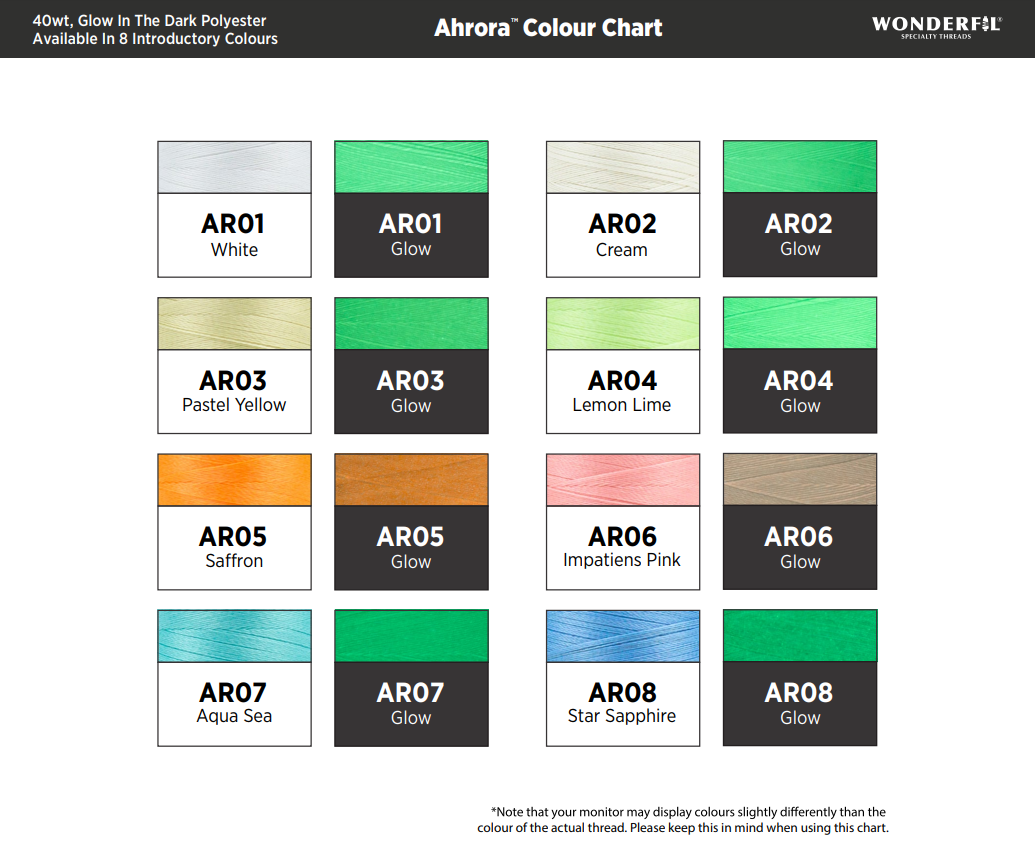Screen dimensions: 1035x868
Task: Click the AR06 Impatiens Pink swatch
Action: [x=622, y=480]
